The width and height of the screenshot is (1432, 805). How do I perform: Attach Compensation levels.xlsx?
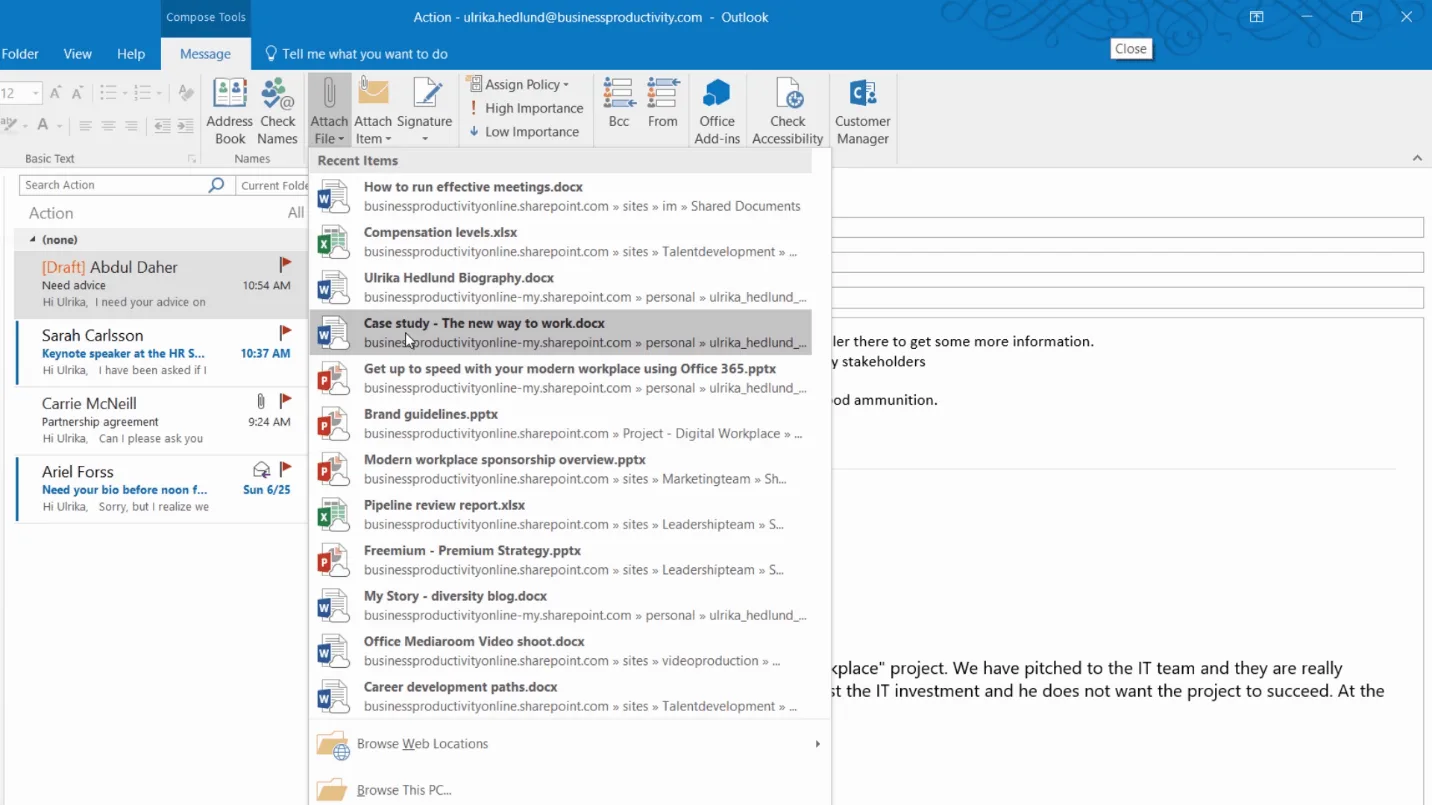click(560, 242)
